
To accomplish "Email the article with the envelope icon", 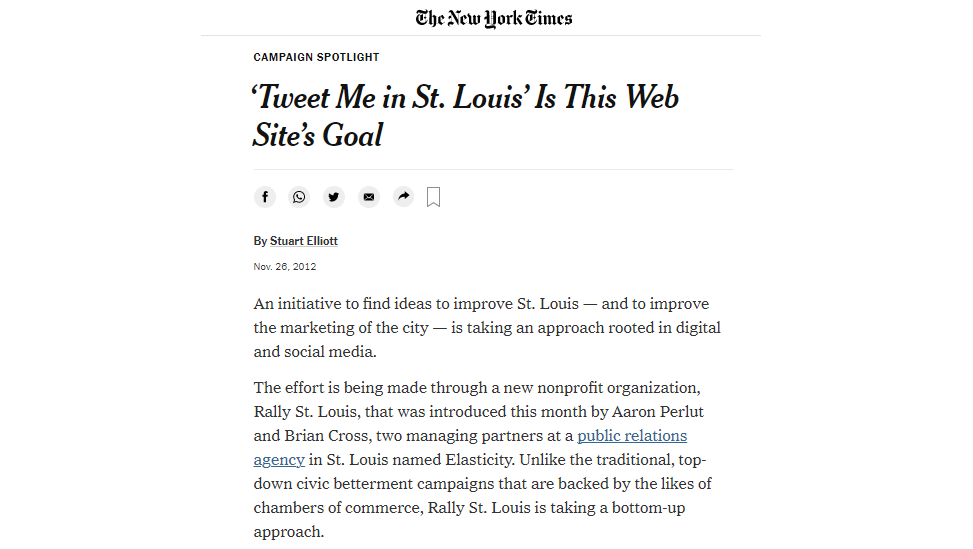I will [369, 197].
